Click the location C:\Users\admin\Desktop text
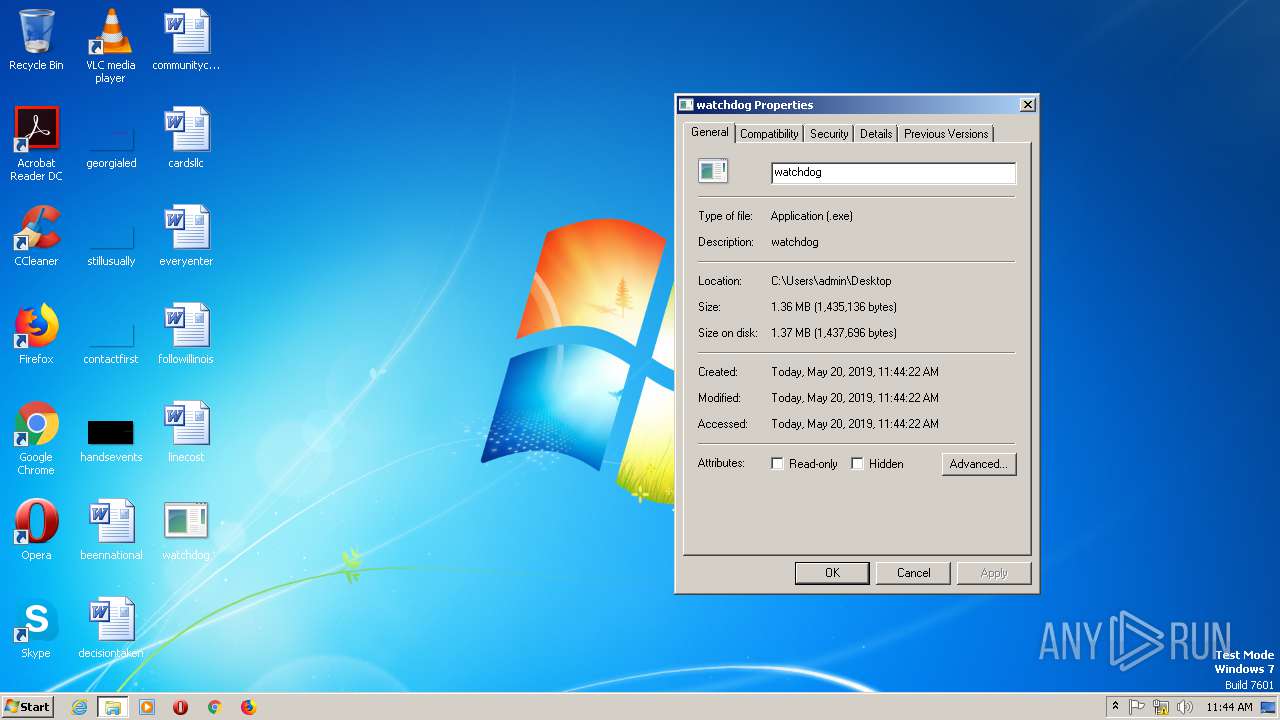Viewport: 1280px width, 720px height. pyautogui.click(x=831, y=281)
